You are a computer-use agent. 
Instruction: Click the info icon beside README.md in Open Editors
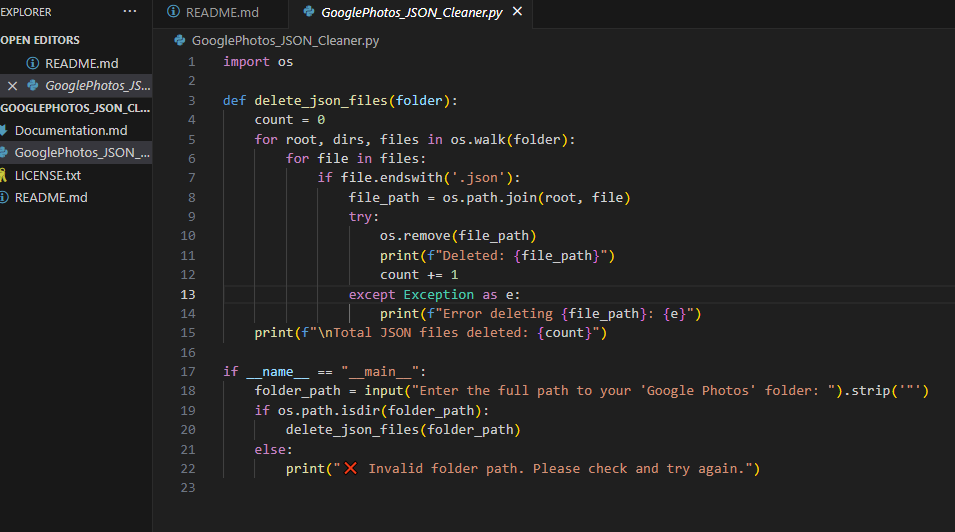pyautogui.click(x=33, y=63)
